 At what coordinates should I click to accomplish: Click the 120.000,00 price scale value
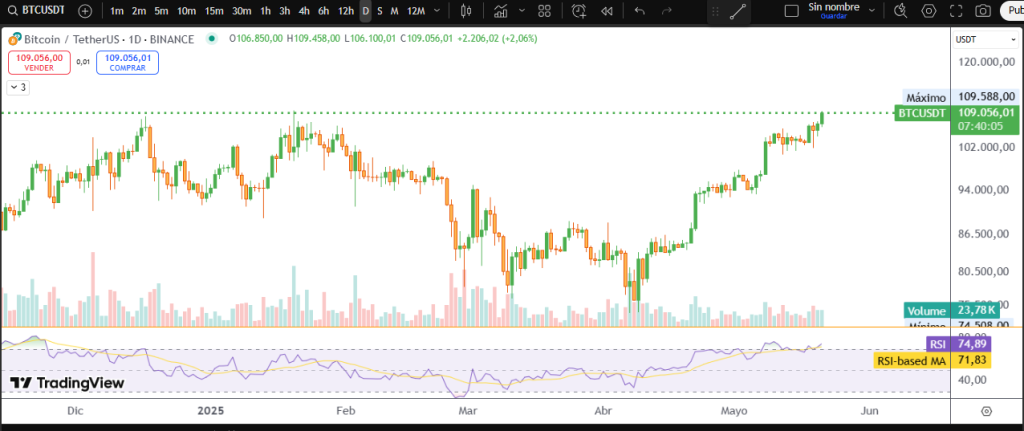985,61
